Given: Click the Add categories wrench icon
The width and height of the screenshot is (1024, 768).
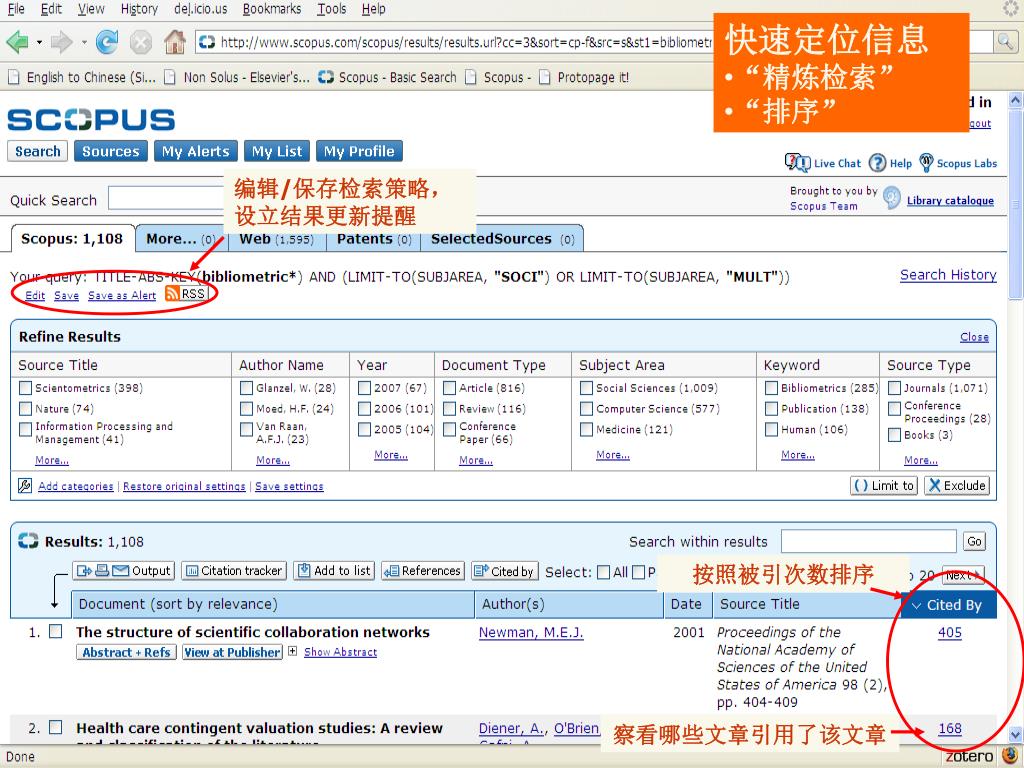Looking at the screenshot, I should (25, 485).
